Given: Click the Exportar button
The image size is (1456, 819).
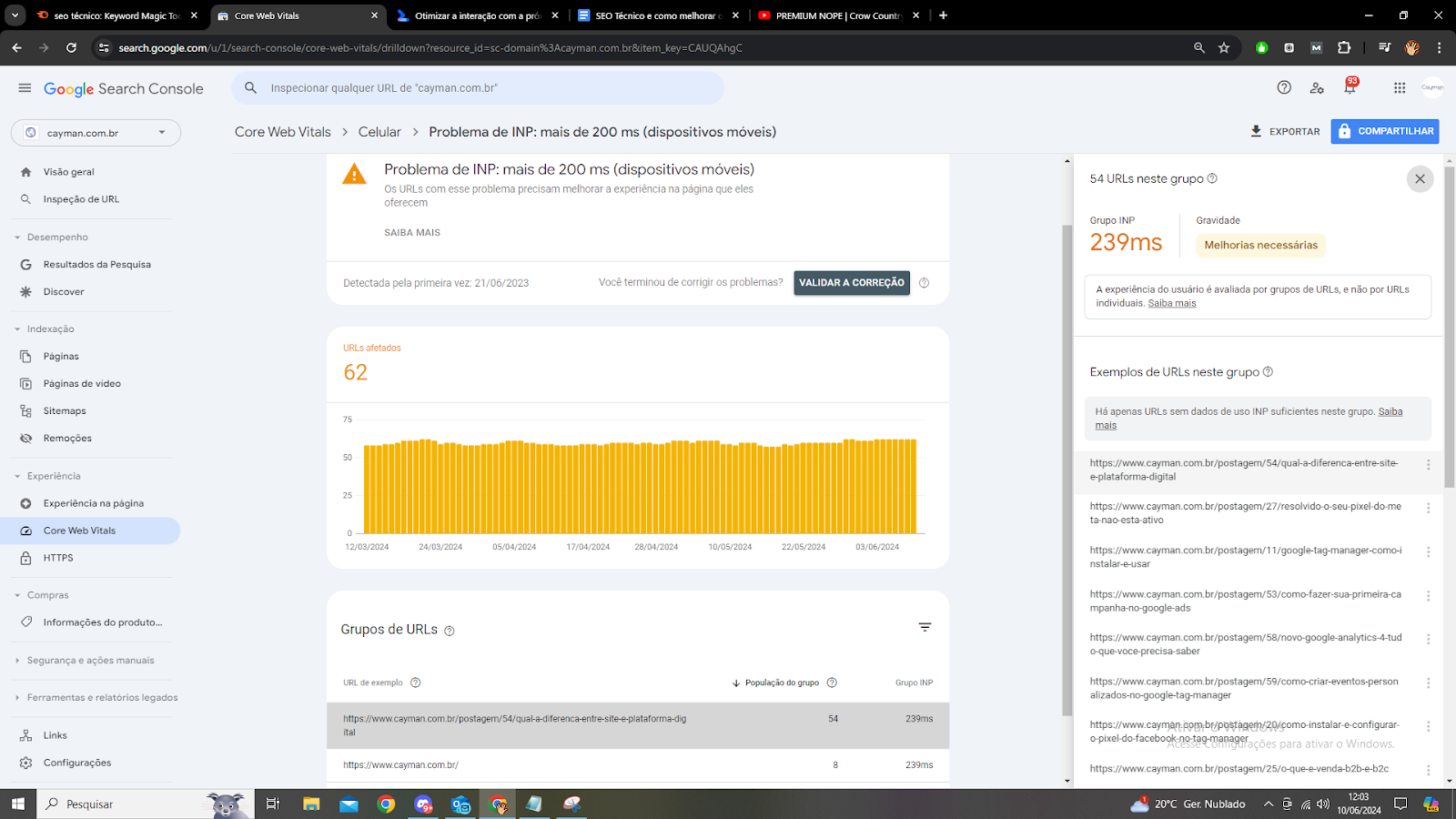Looking at the screenshot, I should [1285, 131].
